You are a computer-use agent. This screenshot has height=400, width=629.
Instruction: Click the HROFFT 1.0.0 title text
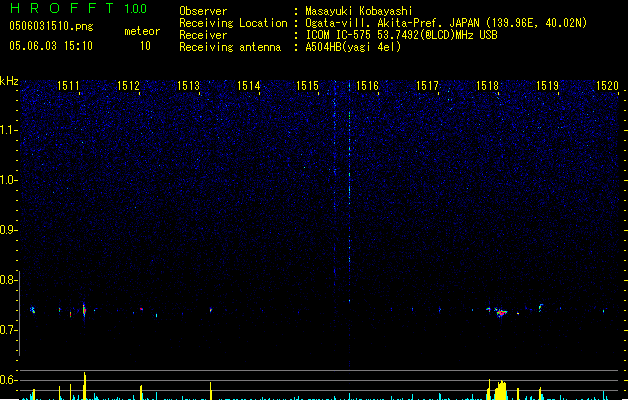pyautogui.click(x=78, y=8)
